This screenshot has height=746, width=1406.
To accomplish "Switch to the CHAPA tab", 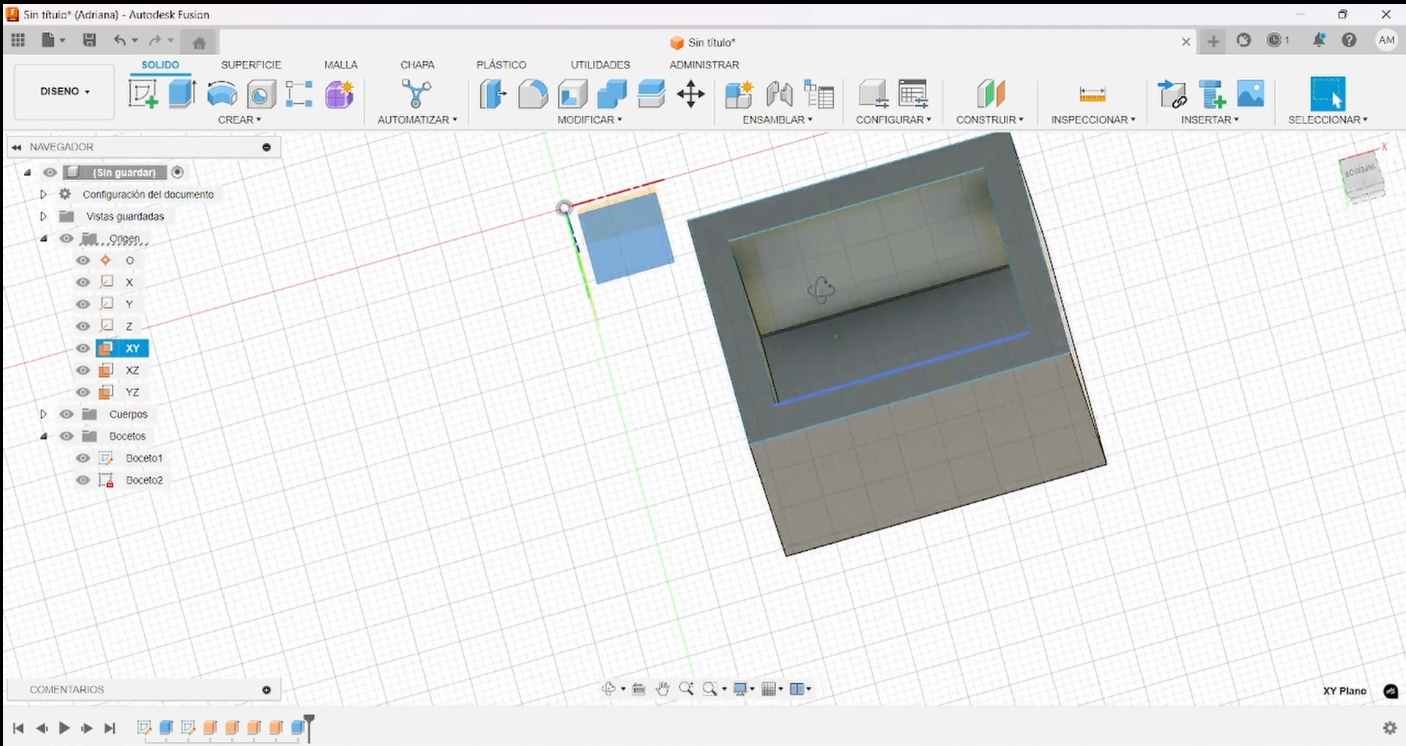I will coord(417,65).
